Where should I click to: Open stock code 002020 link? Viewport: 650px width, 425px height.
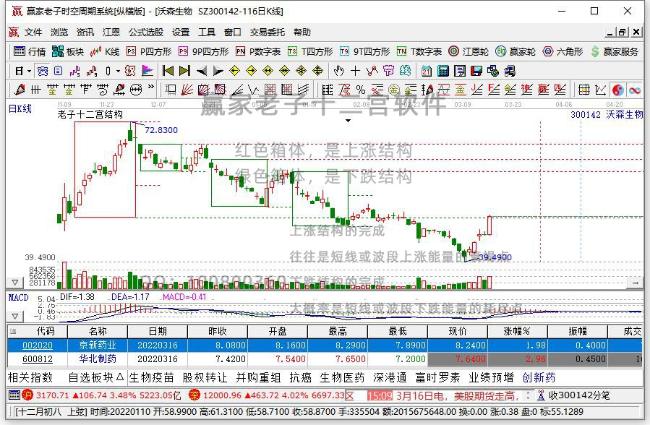37,345
